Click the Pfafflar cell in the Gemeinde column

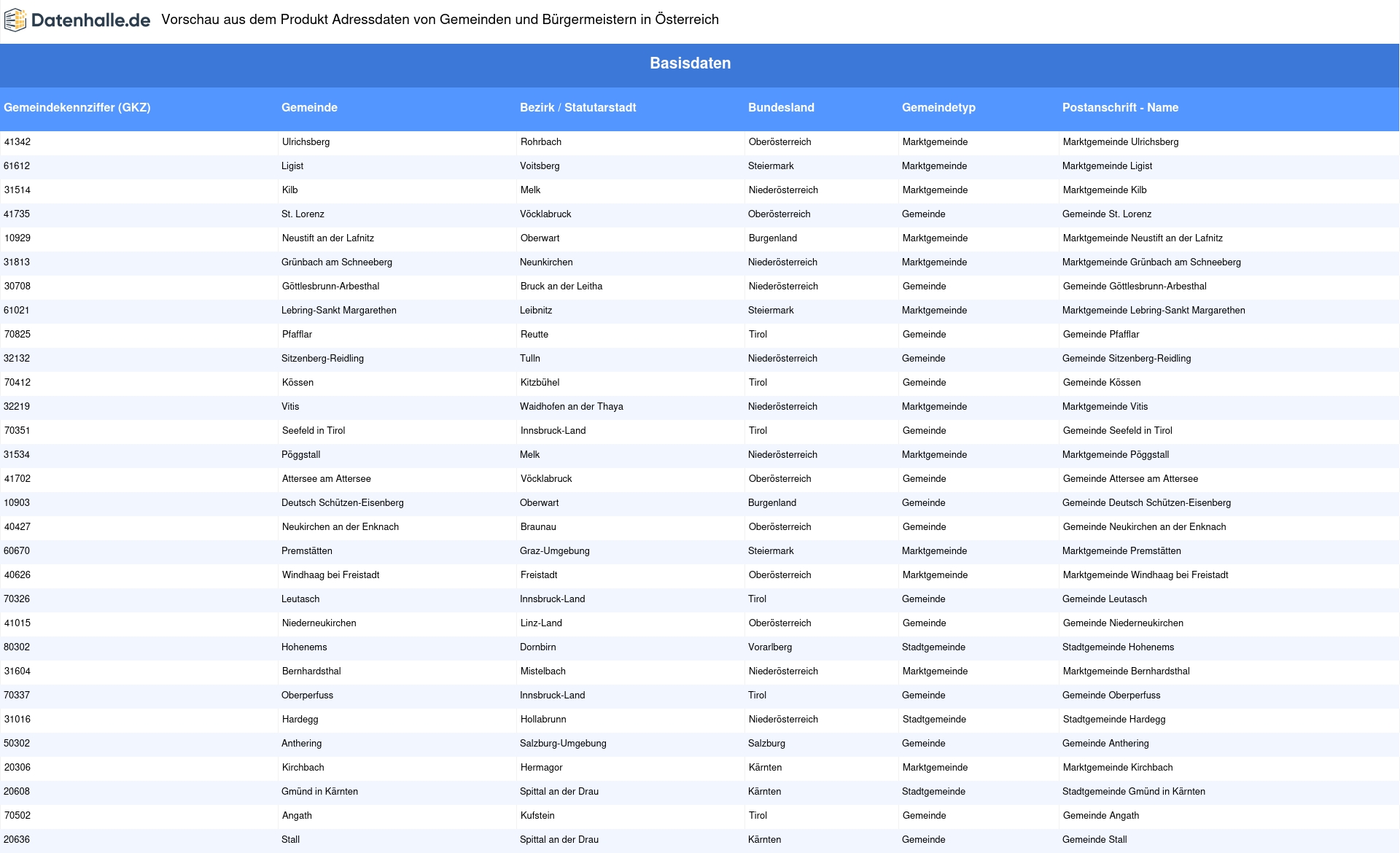pyautogui.click(x=397, y=335)
